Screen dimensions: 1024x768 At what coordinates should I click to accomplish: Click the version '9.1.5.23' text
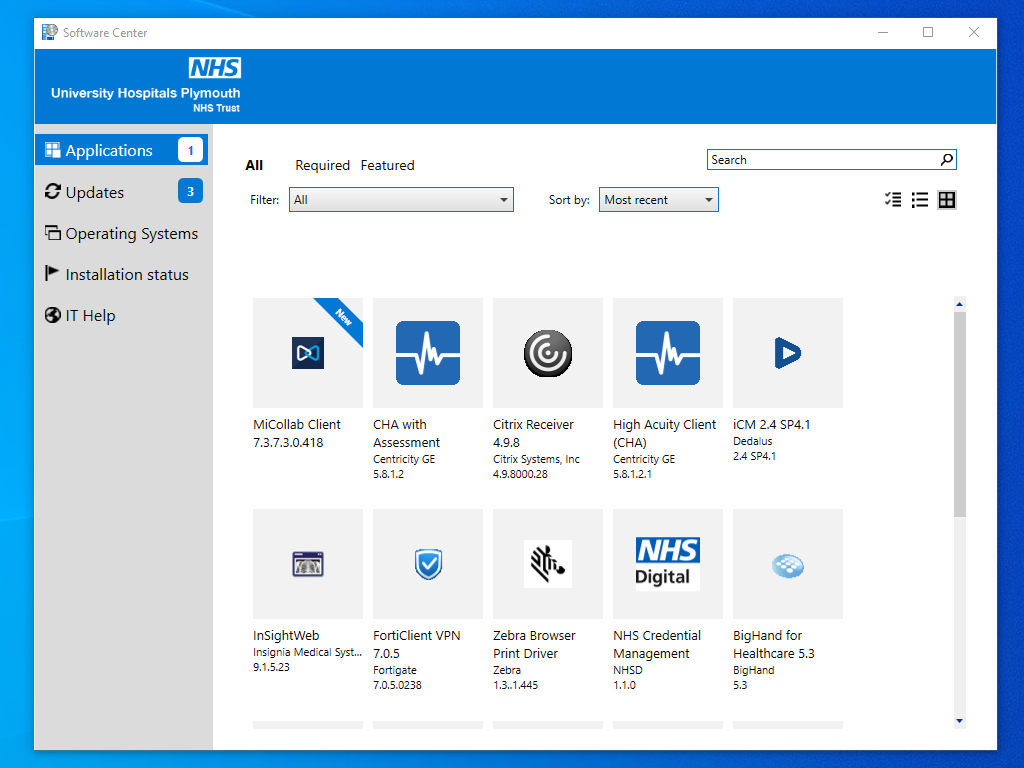pos(271,667)
